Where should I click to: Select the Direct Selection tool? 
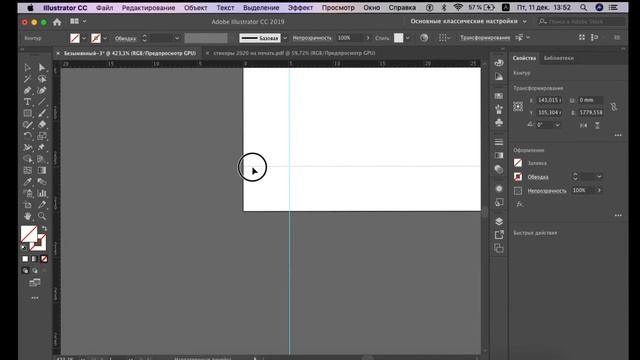click(x=42, y=67)
